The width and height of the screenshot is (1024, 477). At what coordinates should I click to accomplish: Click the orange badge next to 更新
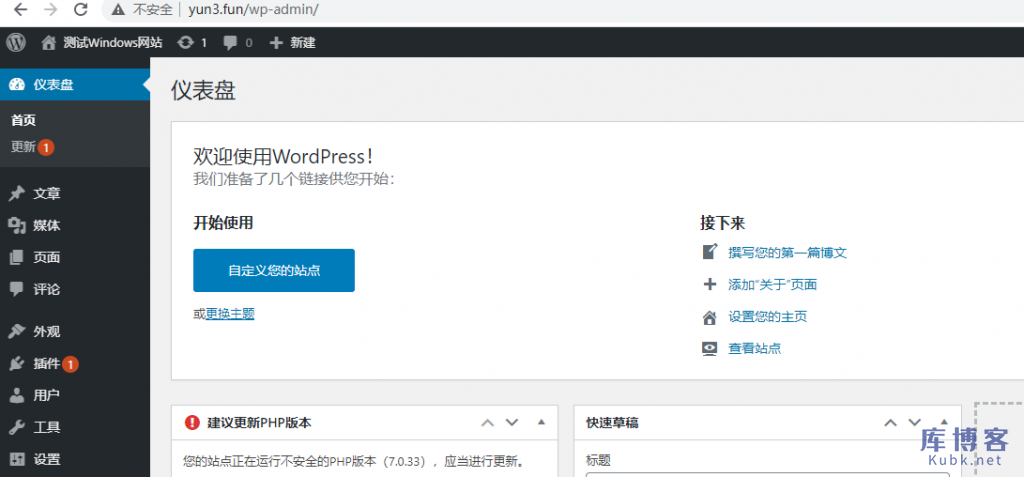46,148
